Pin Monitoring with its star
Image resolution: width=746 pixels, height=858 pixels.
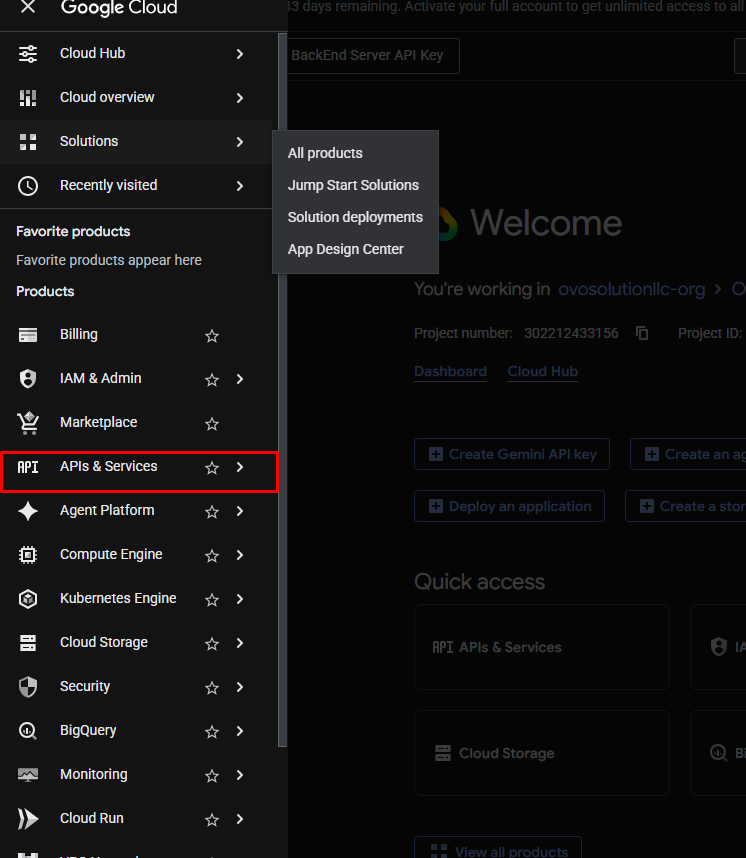pyautogui.click(x=212, y=776)
